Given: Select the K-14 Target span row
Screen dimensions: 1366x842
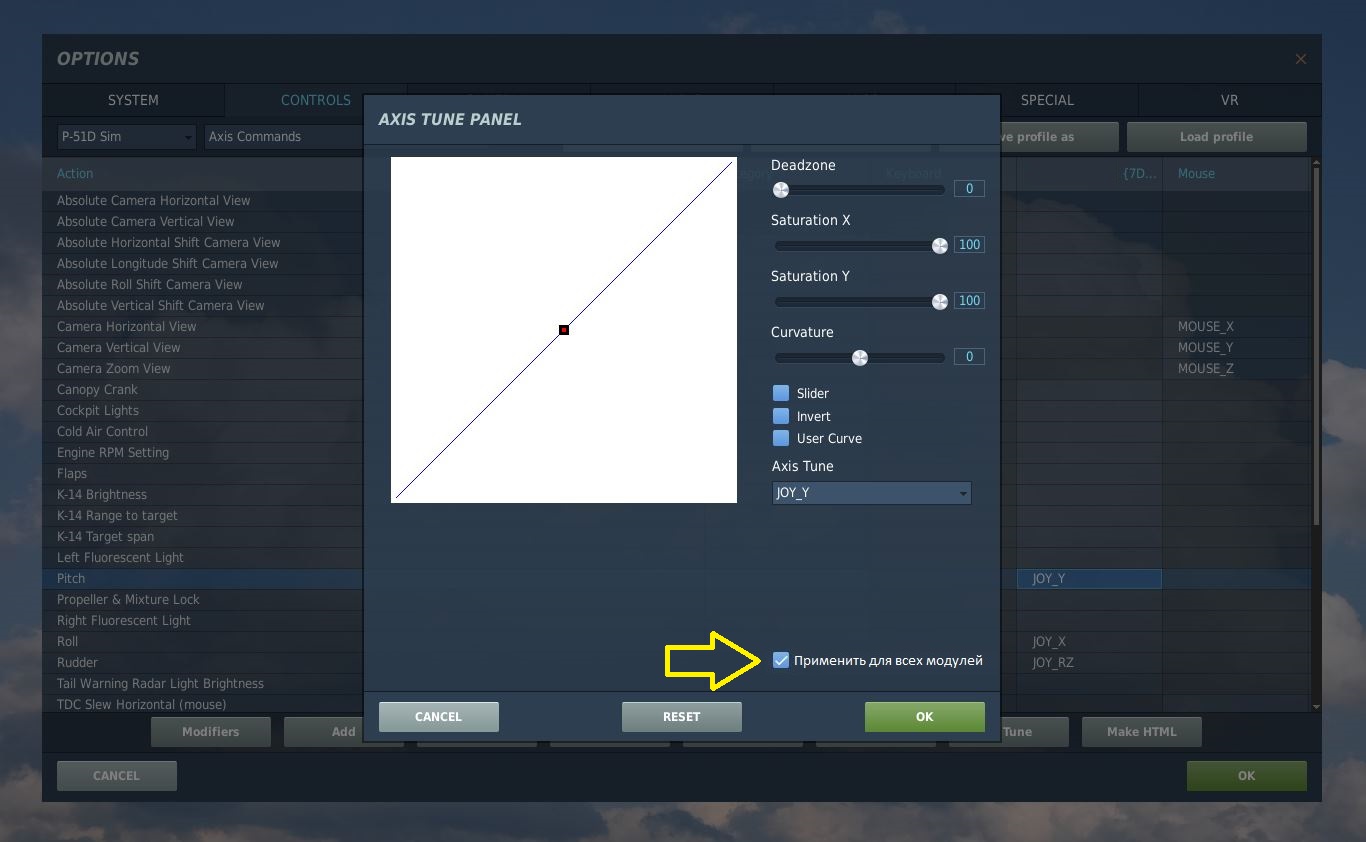Looking at the screenshot, I should tap(202, 536).
